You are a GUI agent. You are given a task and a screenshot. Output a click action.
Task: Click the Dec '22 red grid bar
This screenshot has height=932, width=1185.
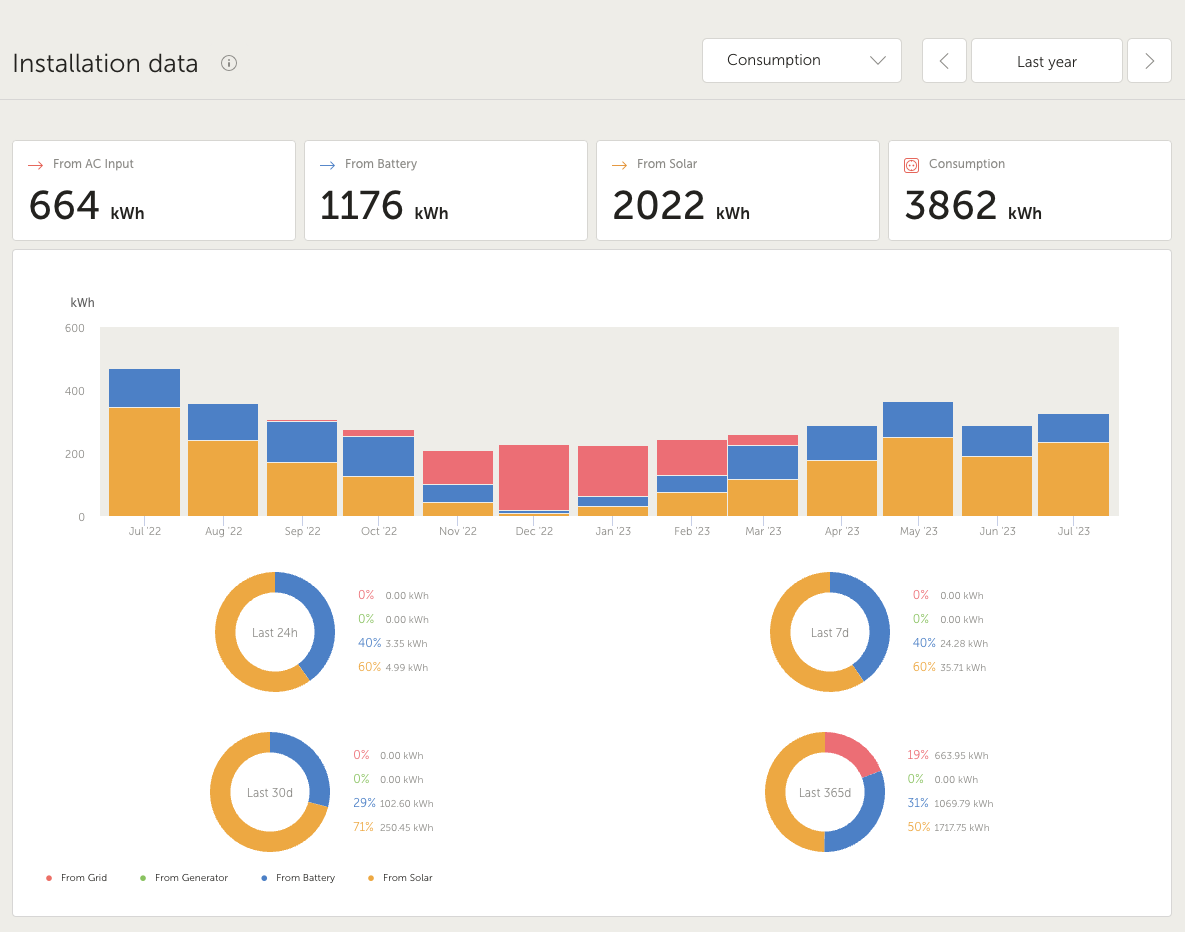(534, 477)
